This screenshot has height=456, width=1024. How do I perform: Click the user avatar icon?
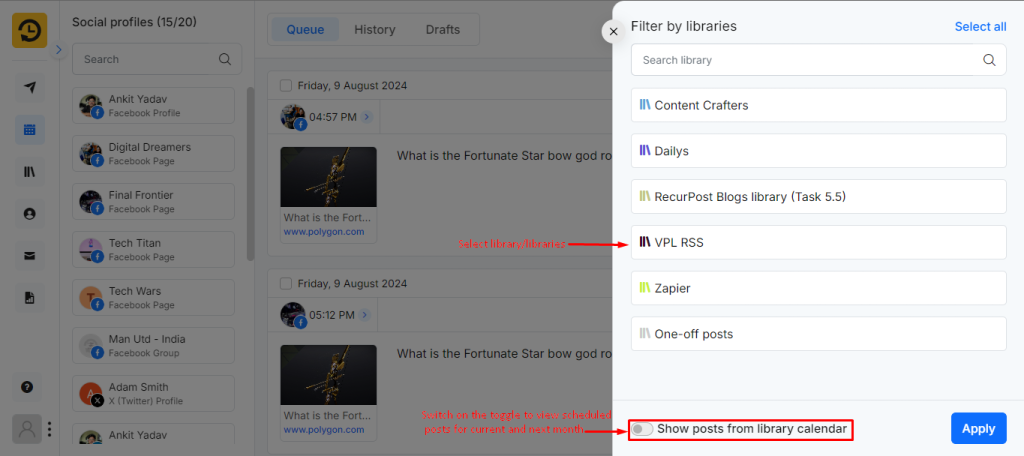point(27,429)
